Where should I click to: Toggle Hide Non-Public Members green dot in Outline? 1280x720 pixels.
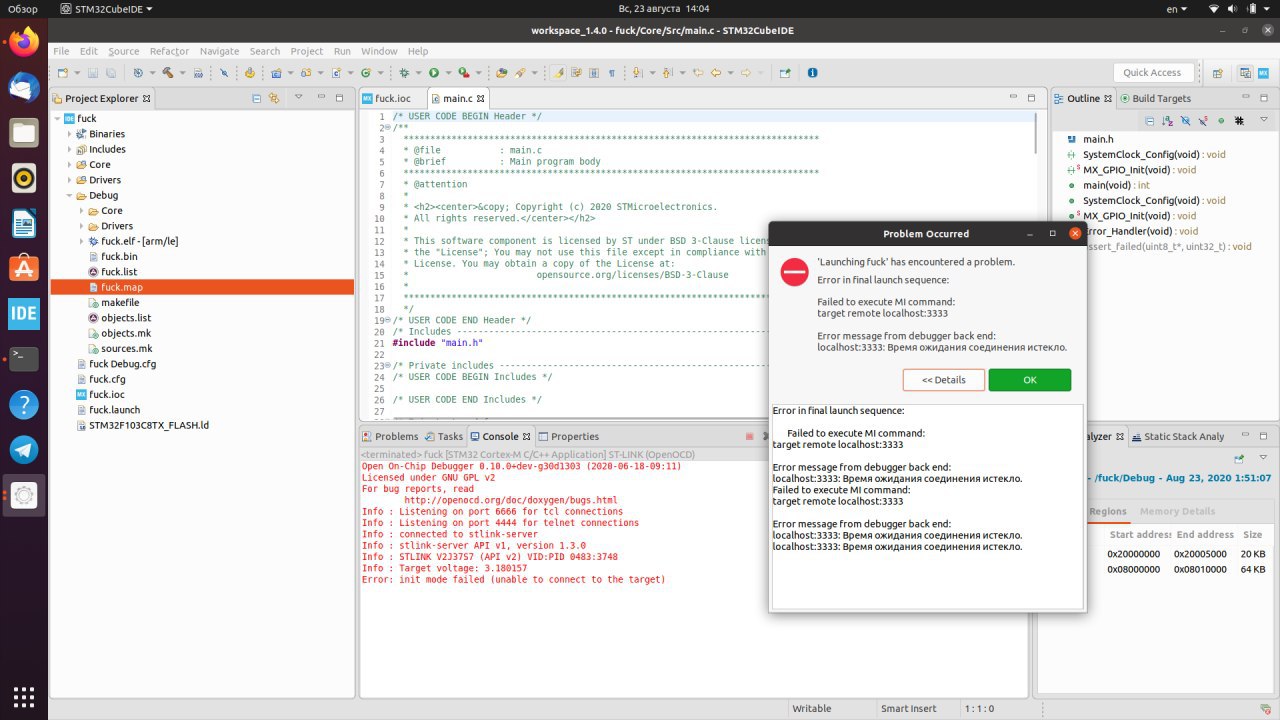1221,120
